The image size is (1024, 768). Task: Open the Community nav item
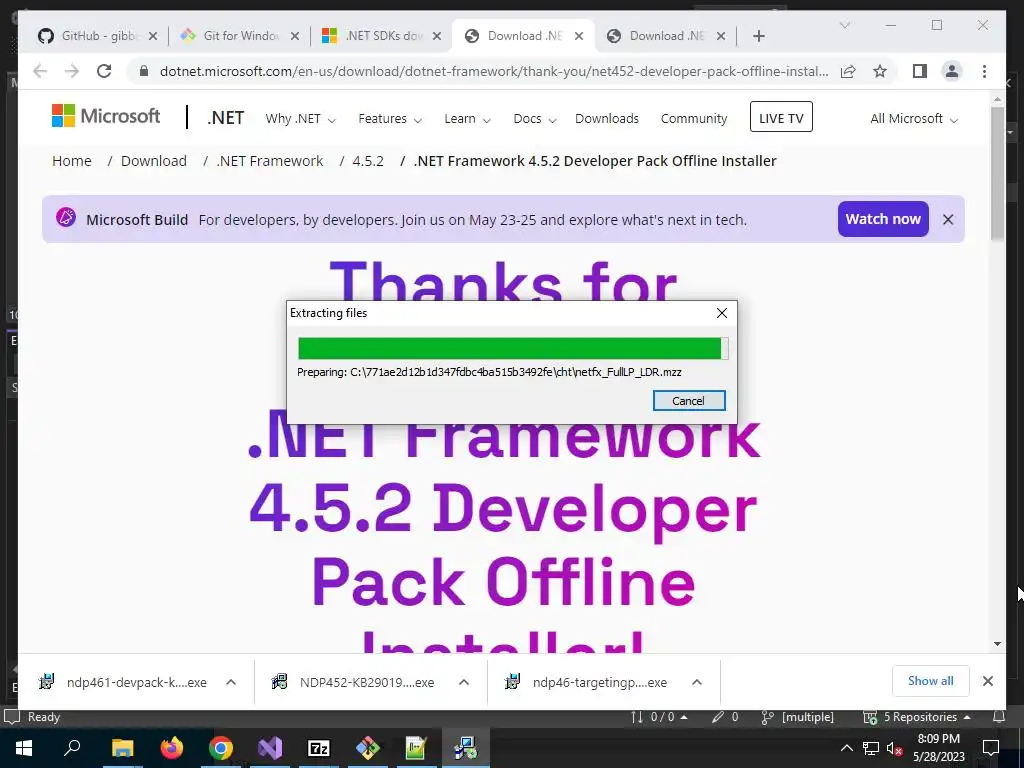pos(694,119)
